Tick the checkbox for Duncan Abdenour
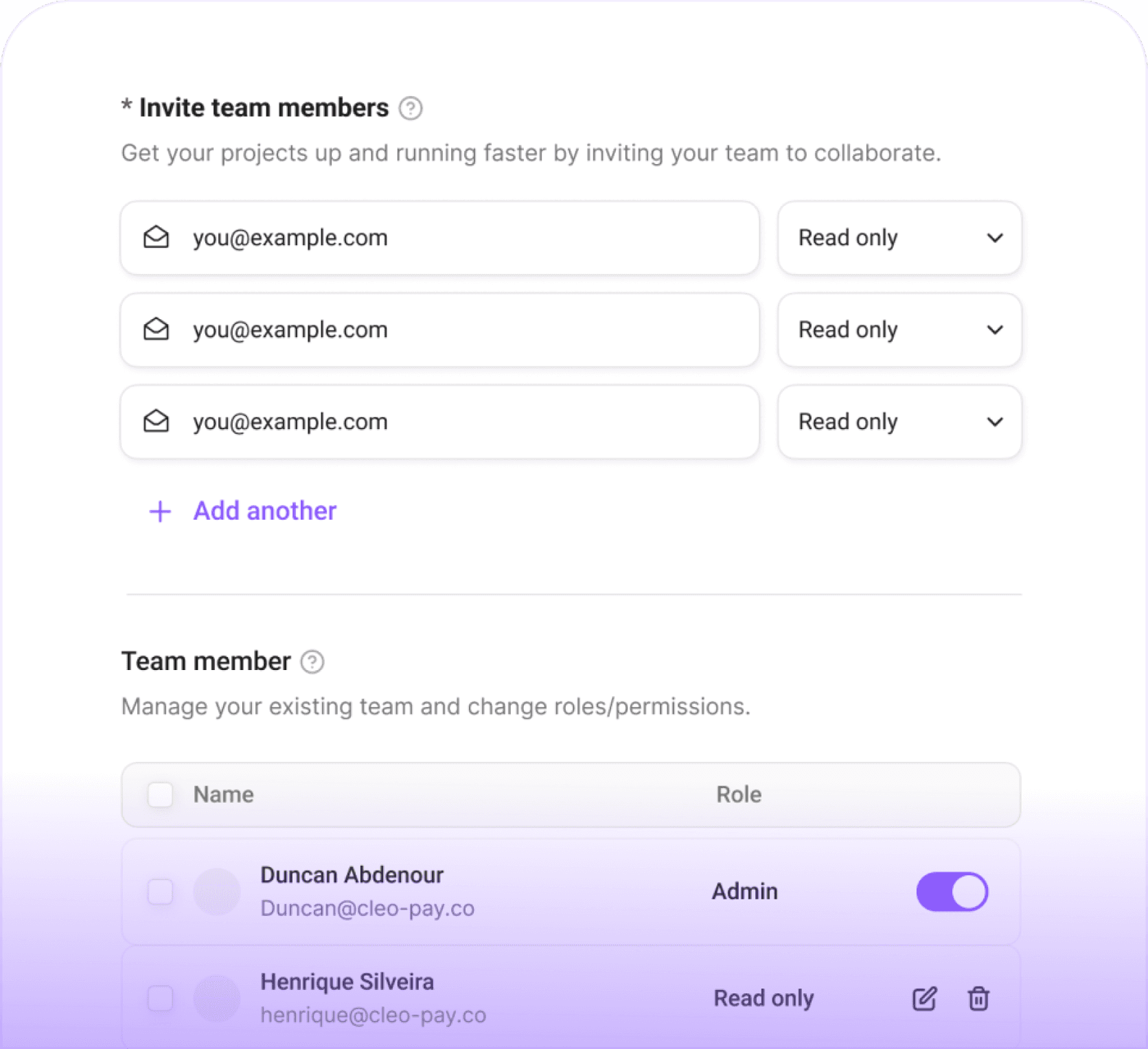Viewport: 1148px width, 1049px height. click(x=160, y=892)
